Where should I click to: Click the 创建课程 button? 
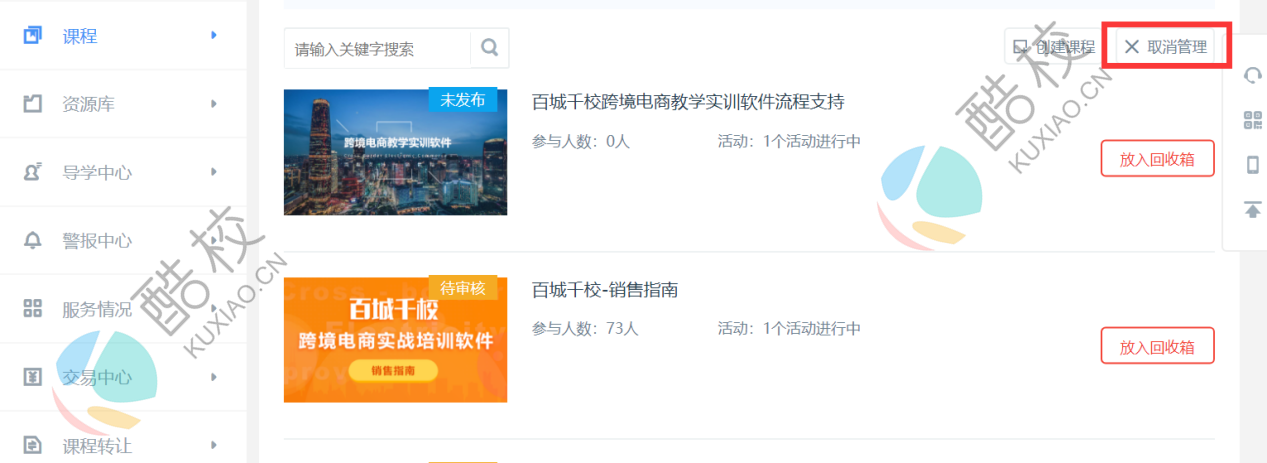click(x=1054, y=47)
